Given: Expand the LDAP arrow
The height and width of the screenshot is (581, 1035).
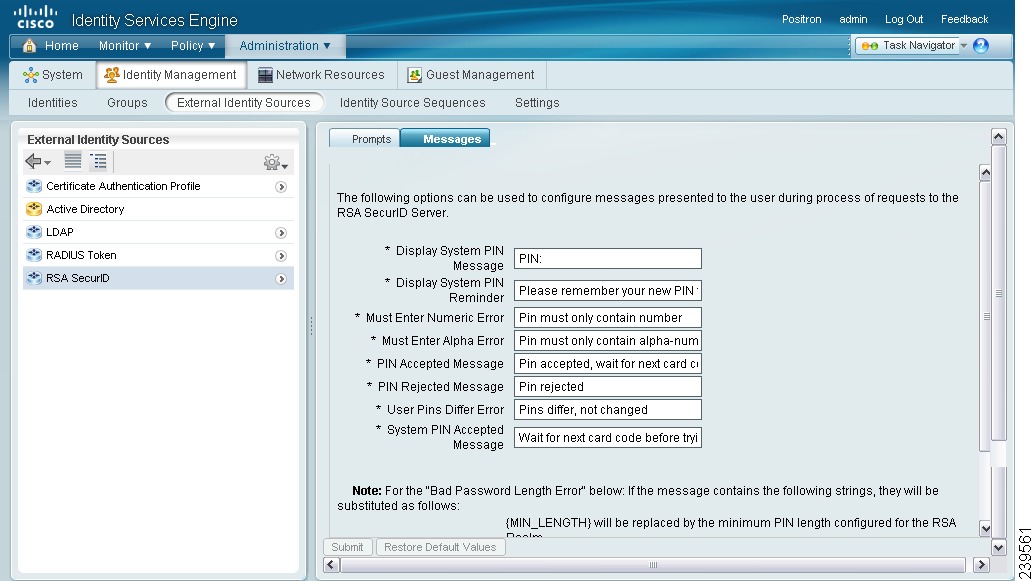Looking at the screenshot, I should click(281, 233).
